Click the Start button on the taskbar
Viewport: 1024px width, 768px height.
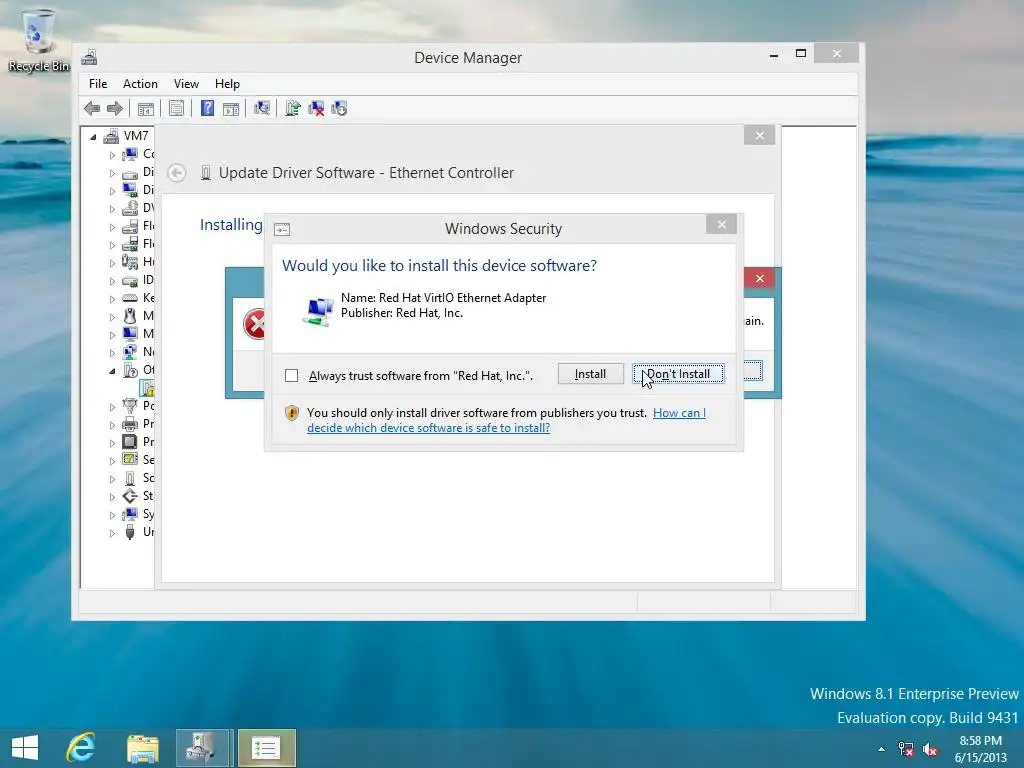(x=25, y=748)
